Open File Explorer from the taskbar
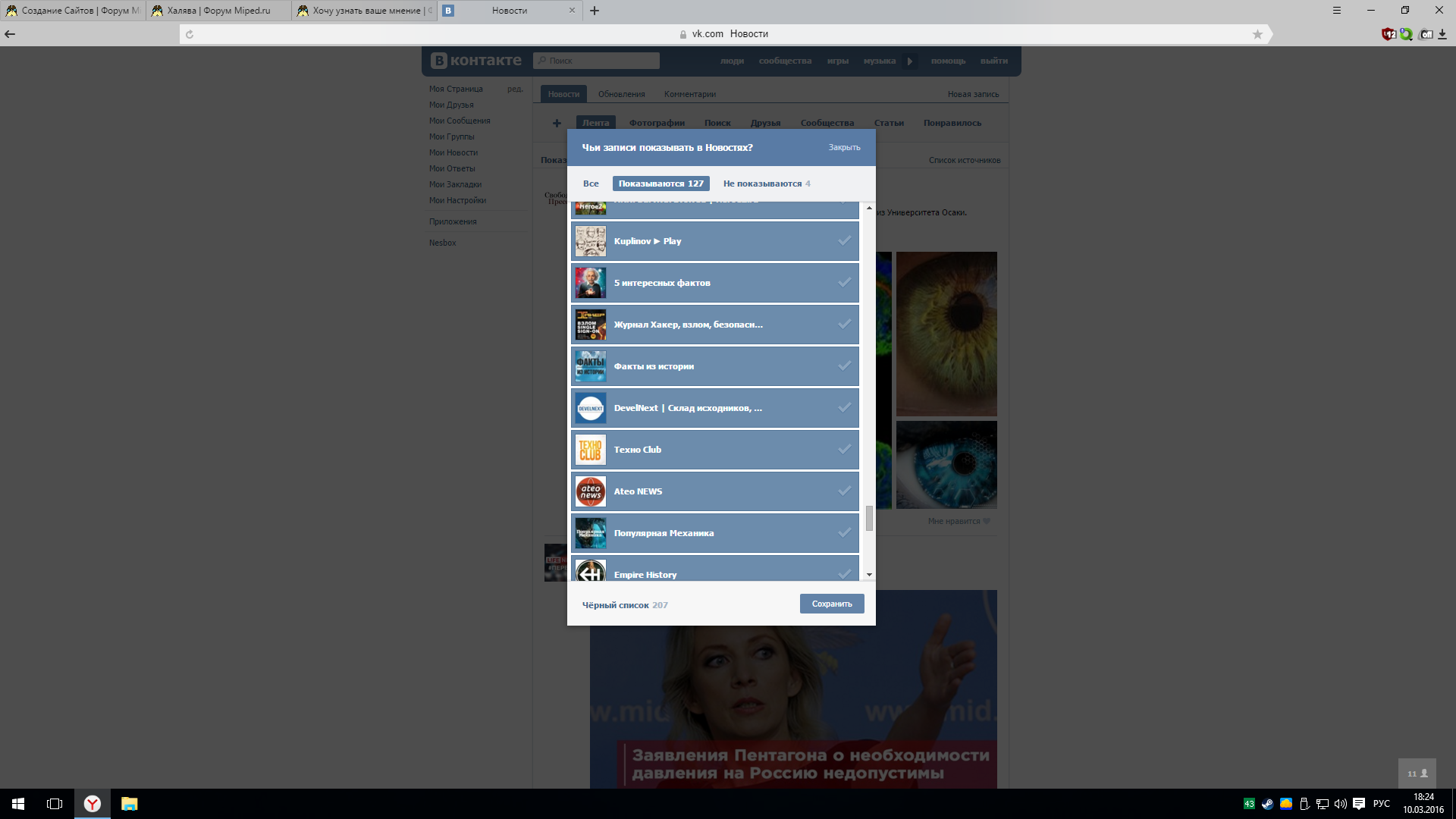Screen dimensions: 1456x819 tap(130, 804)
